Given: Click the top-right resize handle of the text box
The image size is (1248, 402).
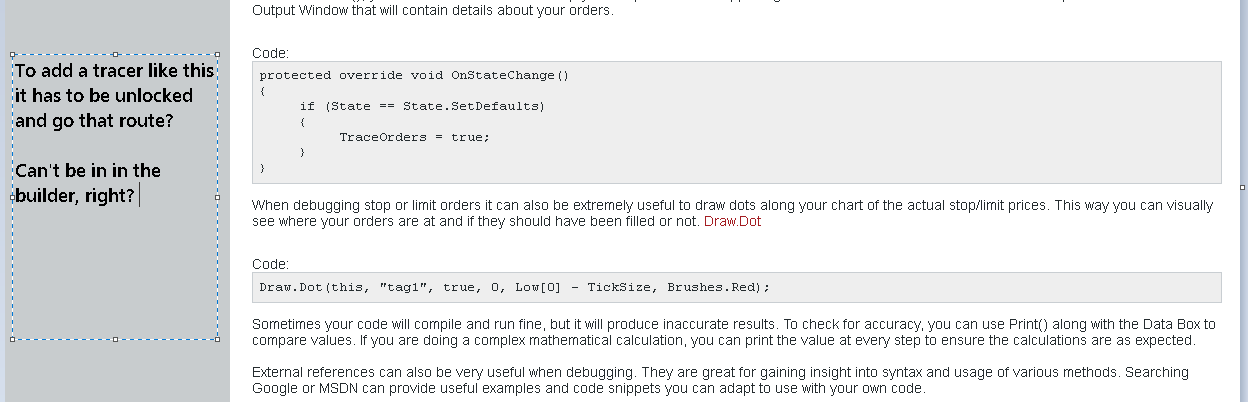Looking at the screenshot, I should pos(218,55).
